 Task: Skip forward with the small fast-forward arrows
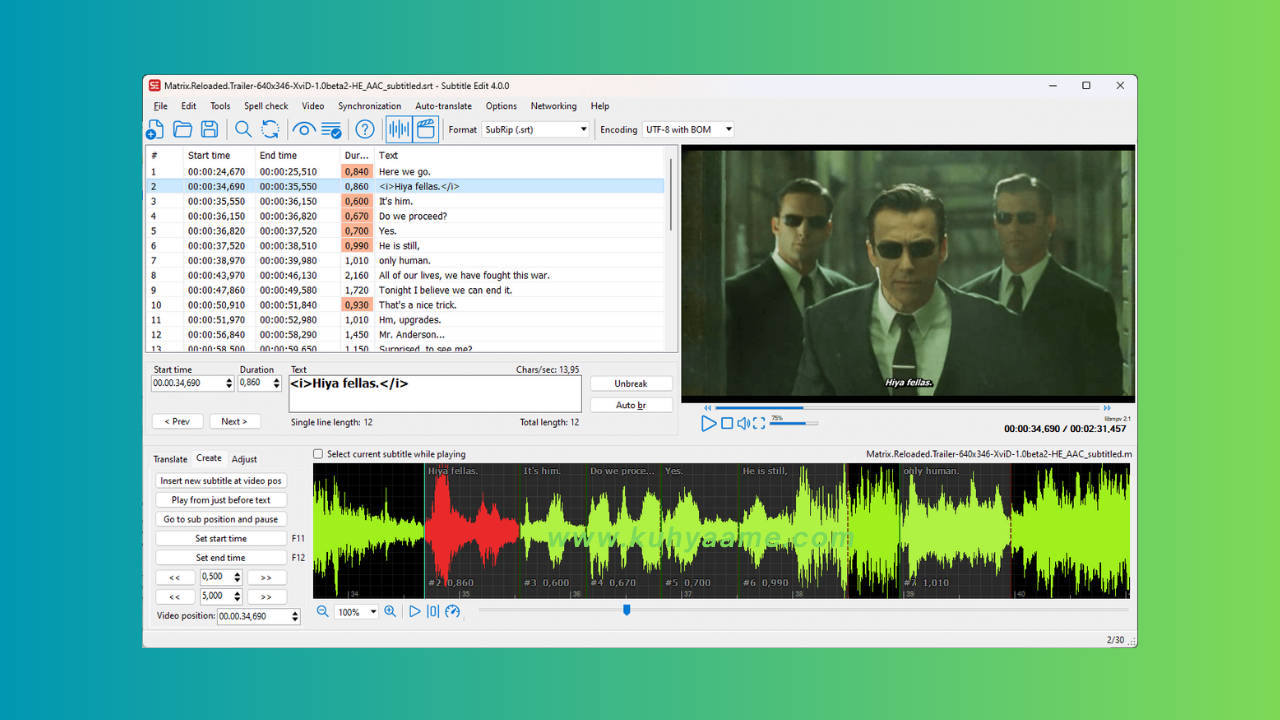[1107, 408]
